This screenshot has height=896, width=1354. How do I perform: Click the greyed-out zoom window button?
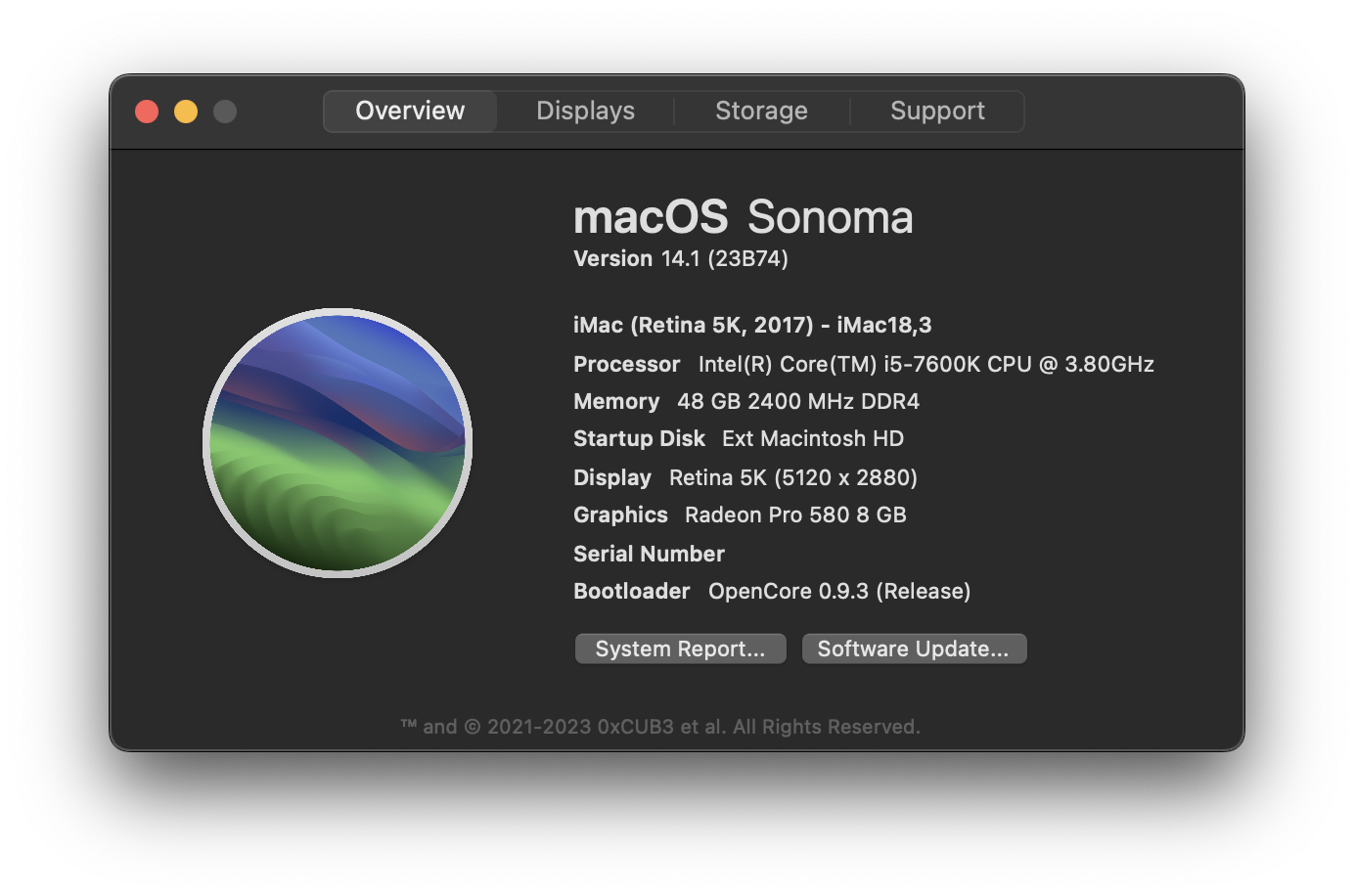225,112
